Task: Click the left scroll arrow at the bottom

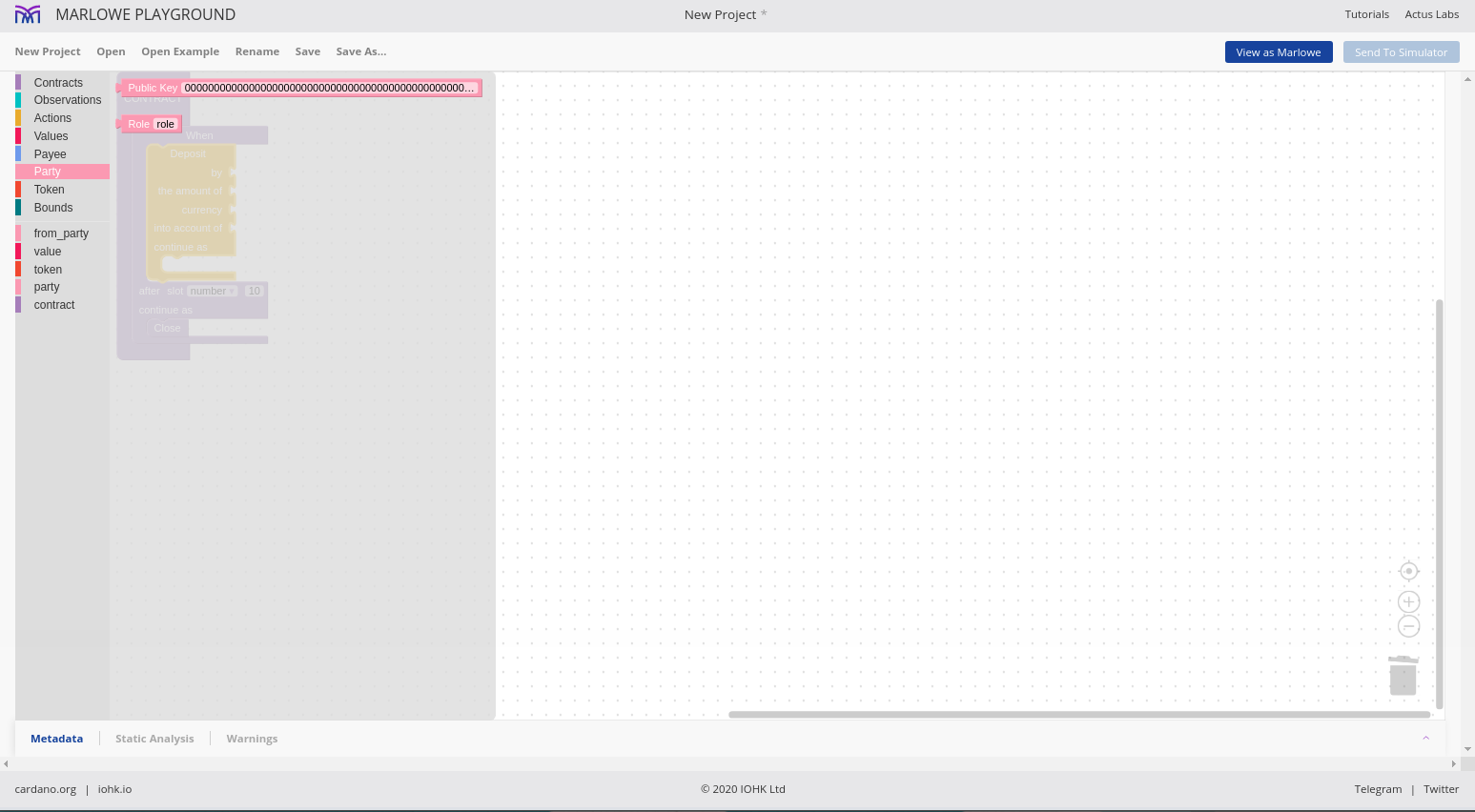Action: pos(6,763)
